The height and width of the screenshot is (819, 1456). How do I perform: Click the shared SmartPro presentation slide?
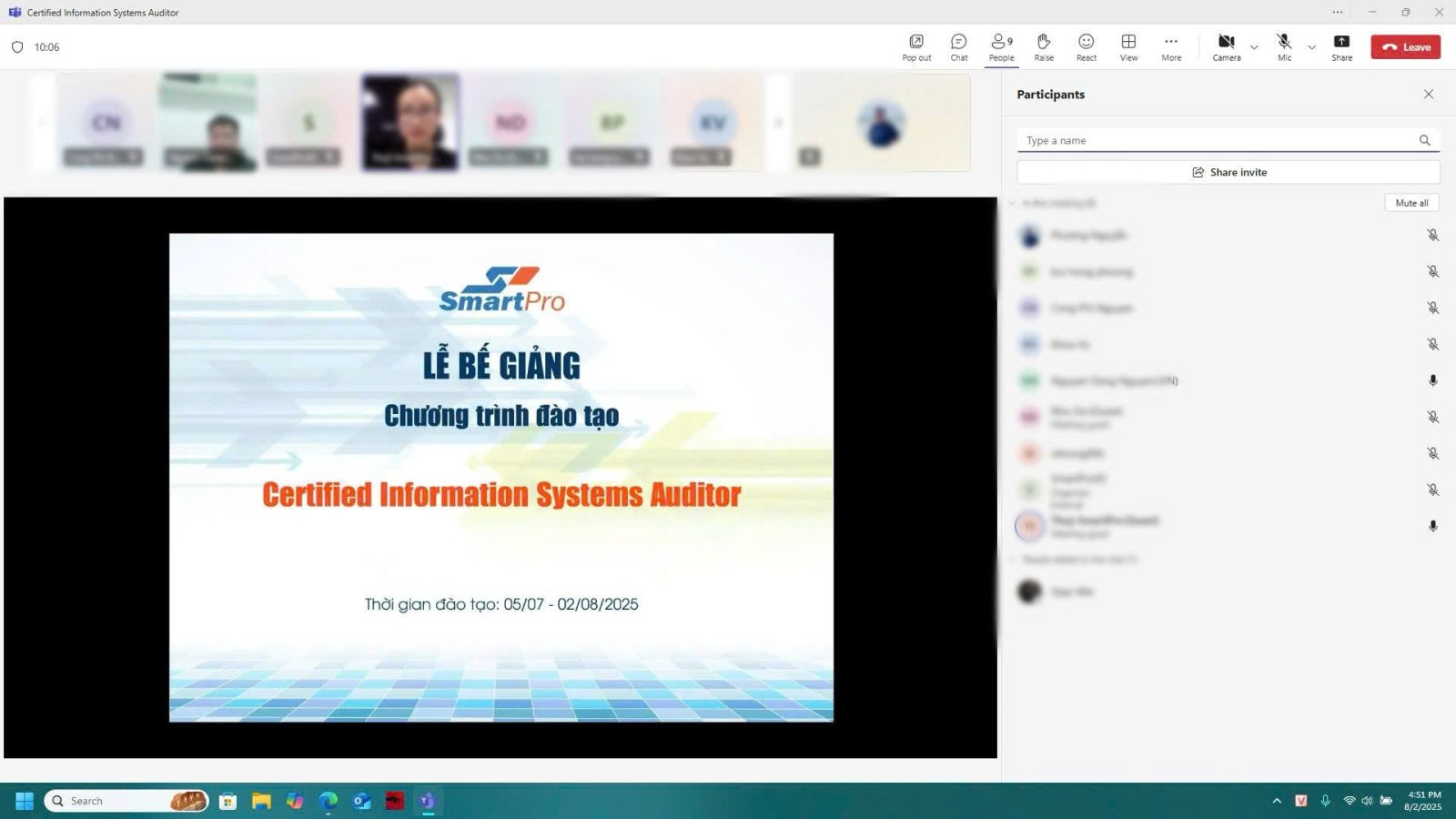coord(501,478)
